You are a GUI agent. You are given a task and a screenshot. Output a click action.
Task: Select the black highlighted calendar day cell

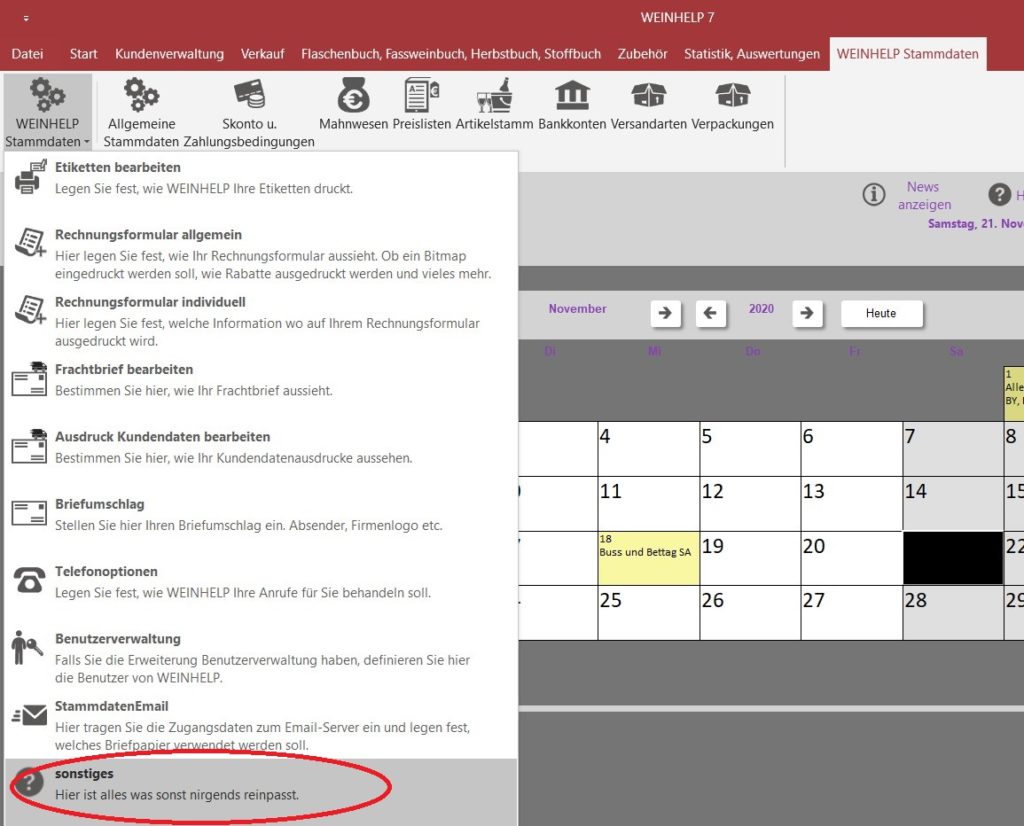[x=952, y=558]
